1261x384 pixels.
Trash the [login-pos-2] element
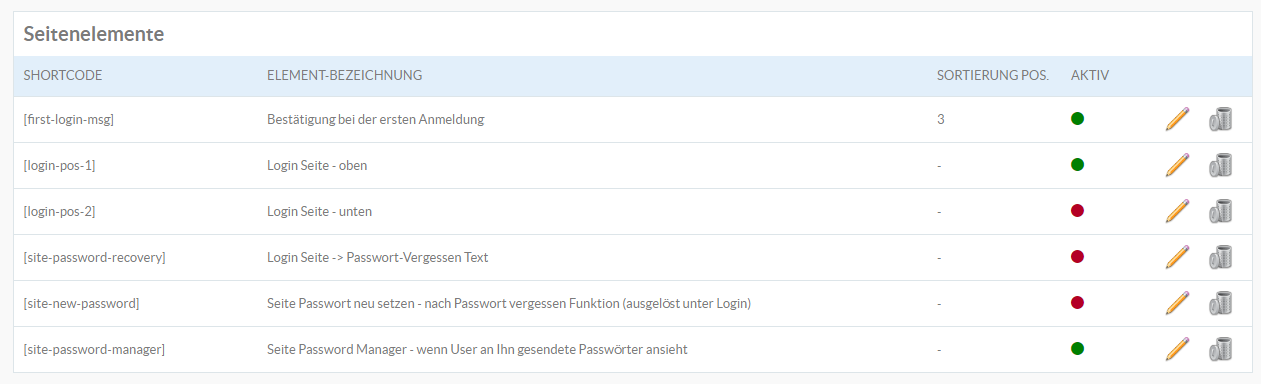pos(1220,211)
